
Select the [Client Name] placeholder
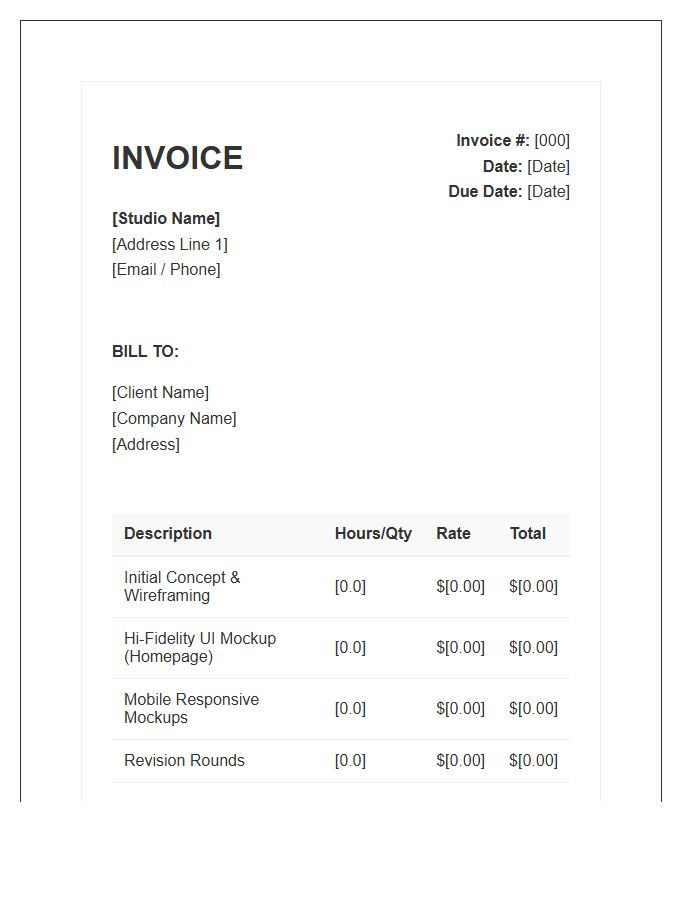pyautogui.click(x=161, y=393)
